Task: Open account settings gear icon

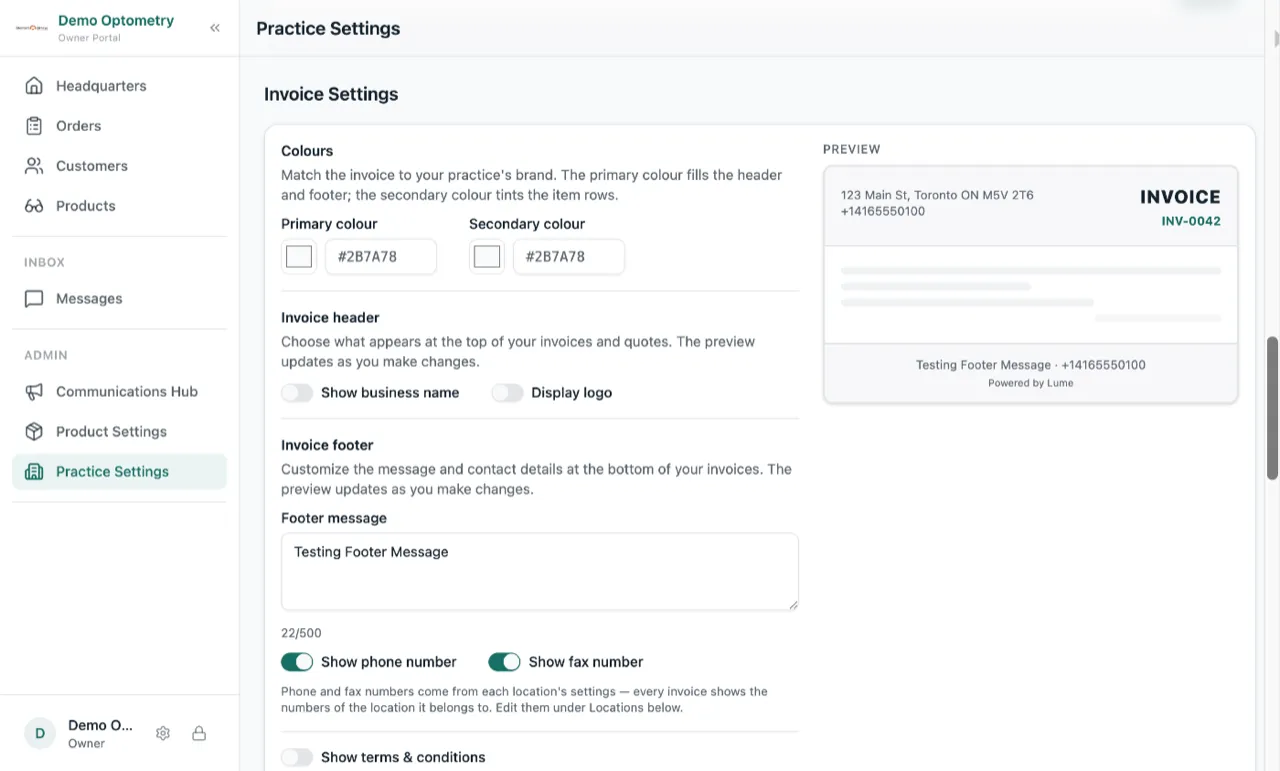Action: tap(163, 733)
